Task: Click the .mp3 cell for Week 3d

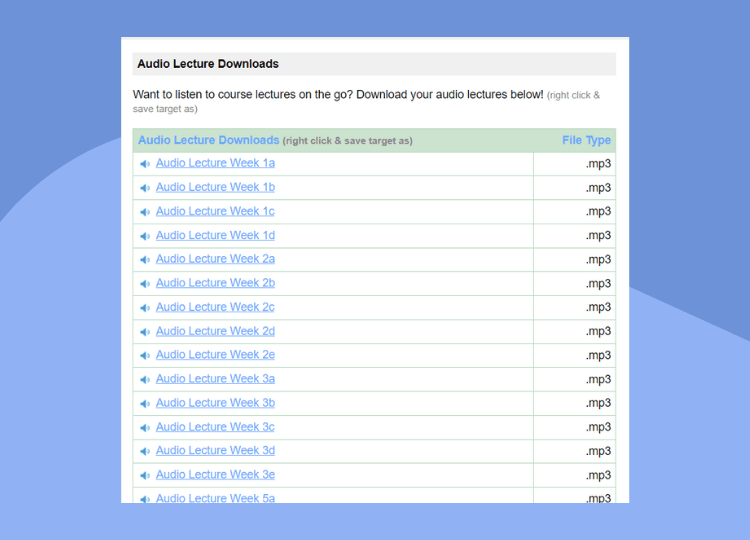Action: coord(574,451)
